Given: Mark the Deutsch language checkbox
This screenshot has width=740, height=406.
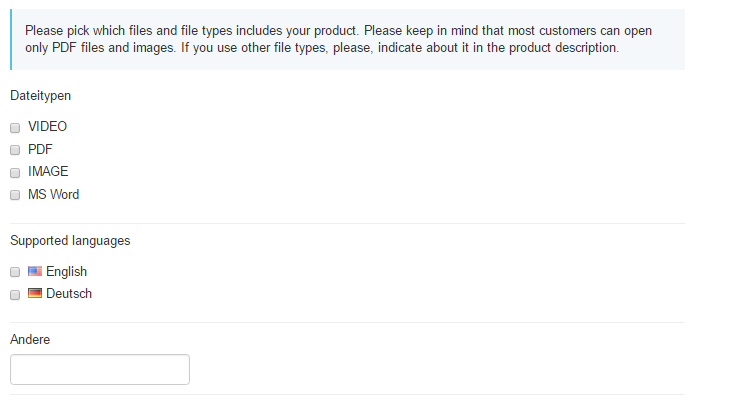Looking at the screenshot, I should tap(15, 295).
